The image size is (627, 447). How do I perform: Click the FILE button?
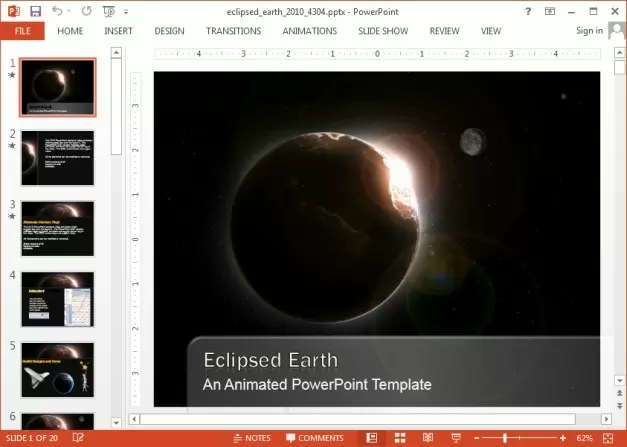(22, 31)
